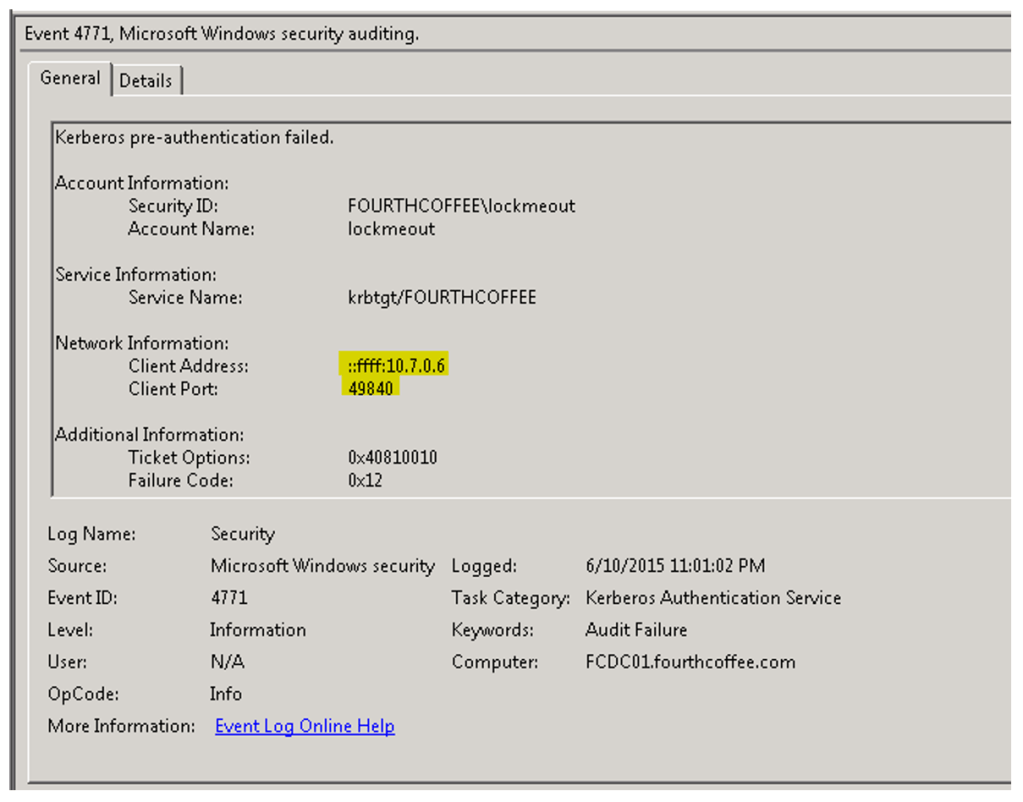Click the Log Name field showing Security
The height and width of the screenshot is (802, 1023).
(x=242, y=534)
